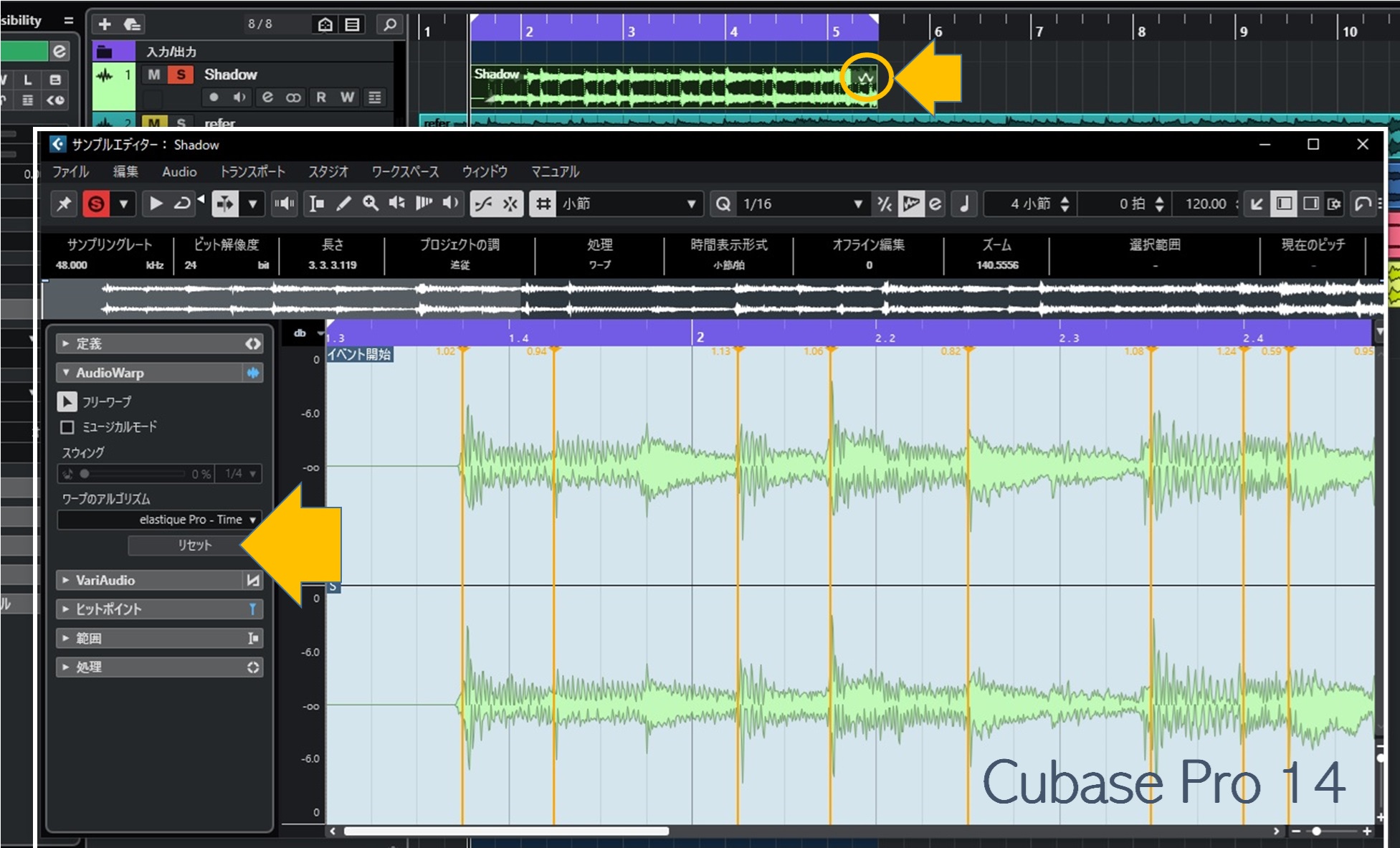The height and width of the screenshot is (848, 1400).
Task: Click record enable on Shadow track
Action: tap(214, 97)
